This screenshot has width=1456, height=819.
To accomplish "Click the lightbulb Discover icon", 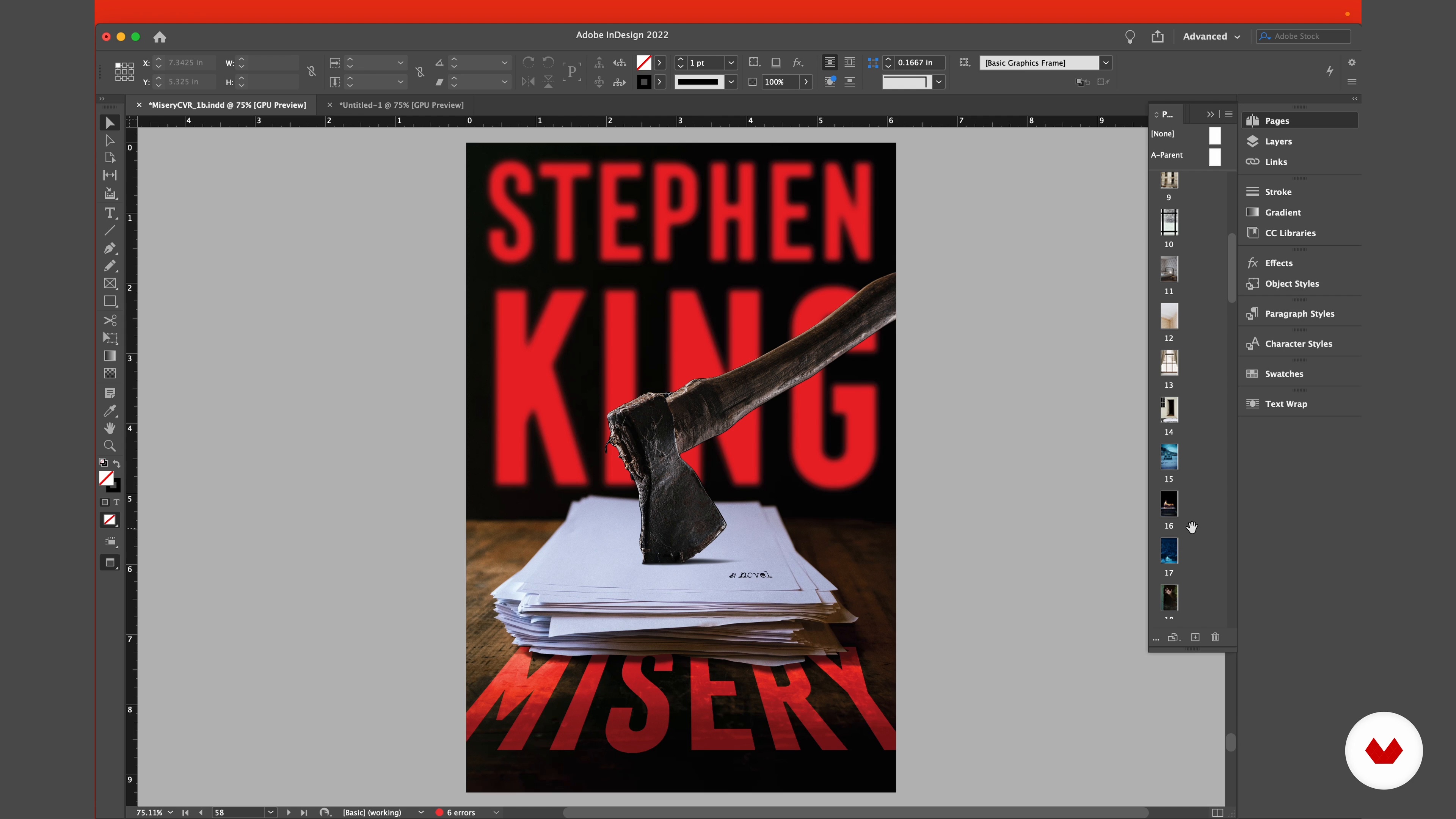I will [x=1130, y=37].
